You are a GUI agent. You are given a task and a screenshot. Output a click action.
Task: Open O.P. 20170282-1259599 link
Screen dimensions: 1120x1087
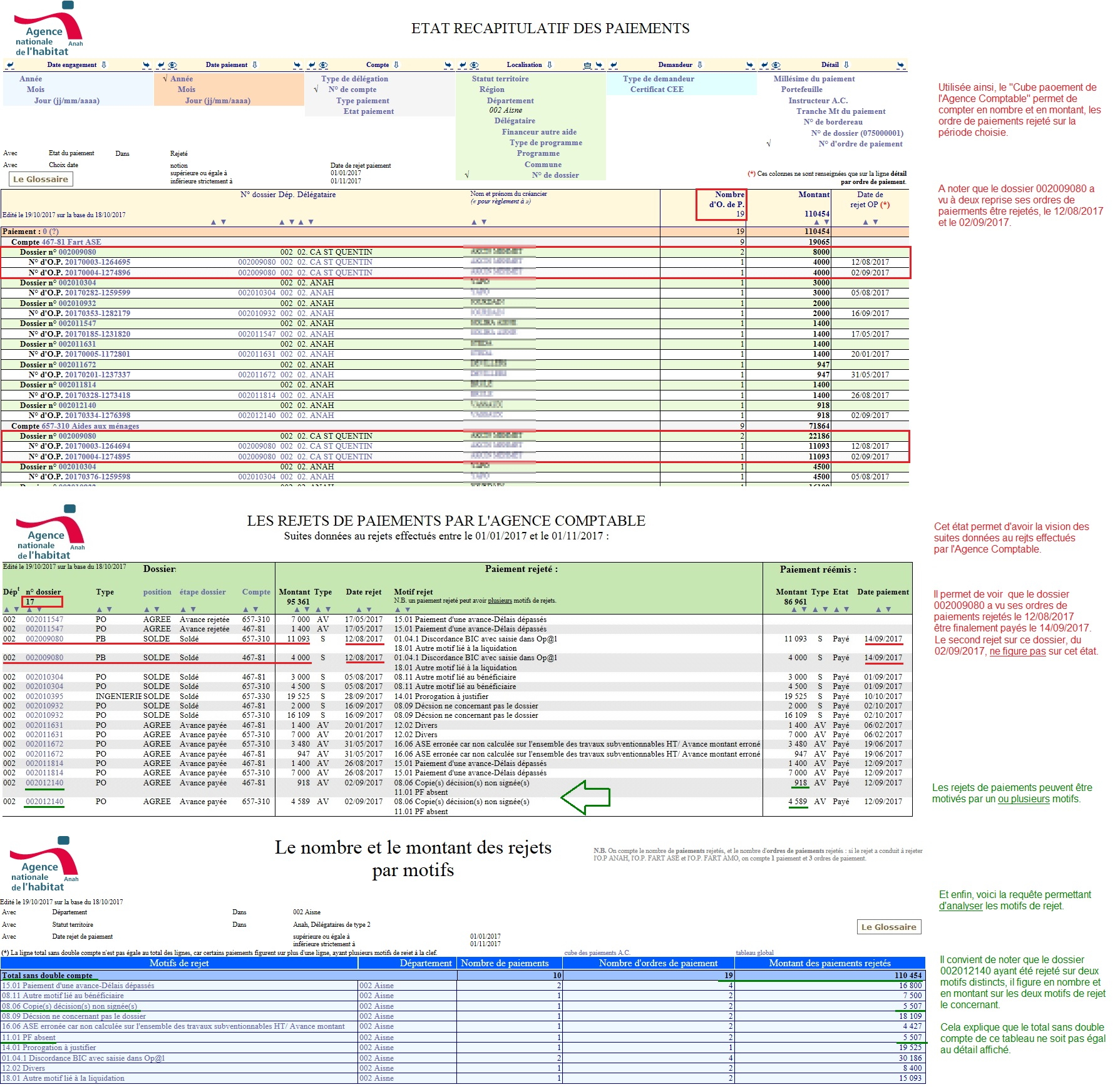(x=98, y=293)
